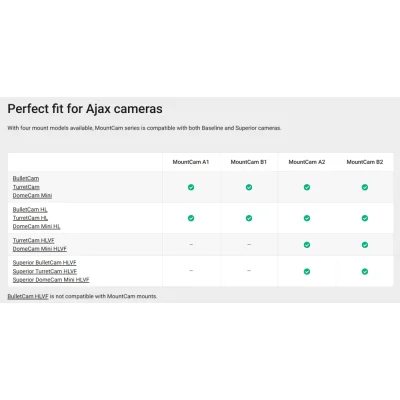
Task: Click the MountCam B2 checkmark in the BulletCam HL row
Action: (365, 218)
